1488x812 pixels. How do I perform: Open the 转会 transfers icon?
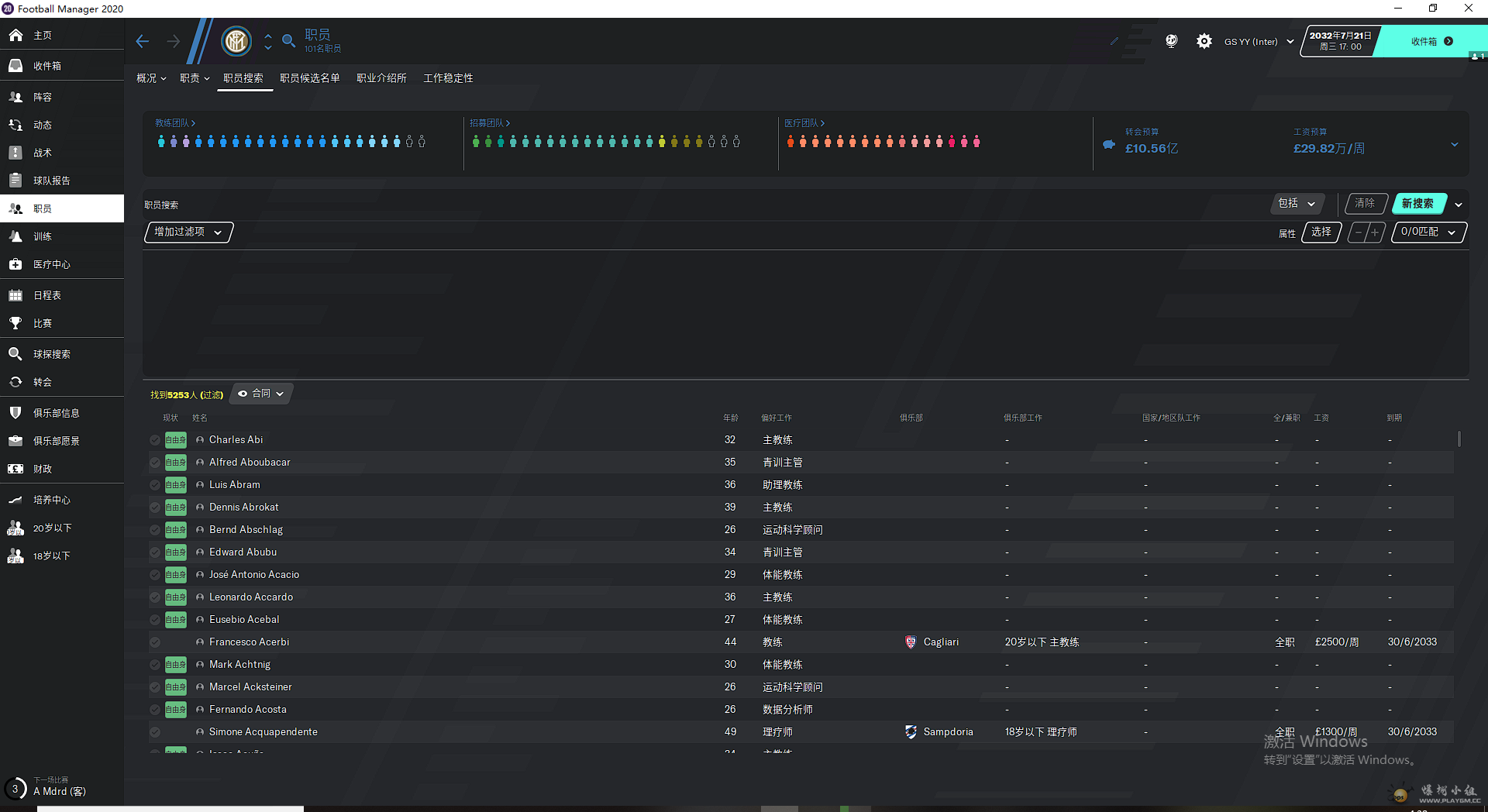pos(15,382)
